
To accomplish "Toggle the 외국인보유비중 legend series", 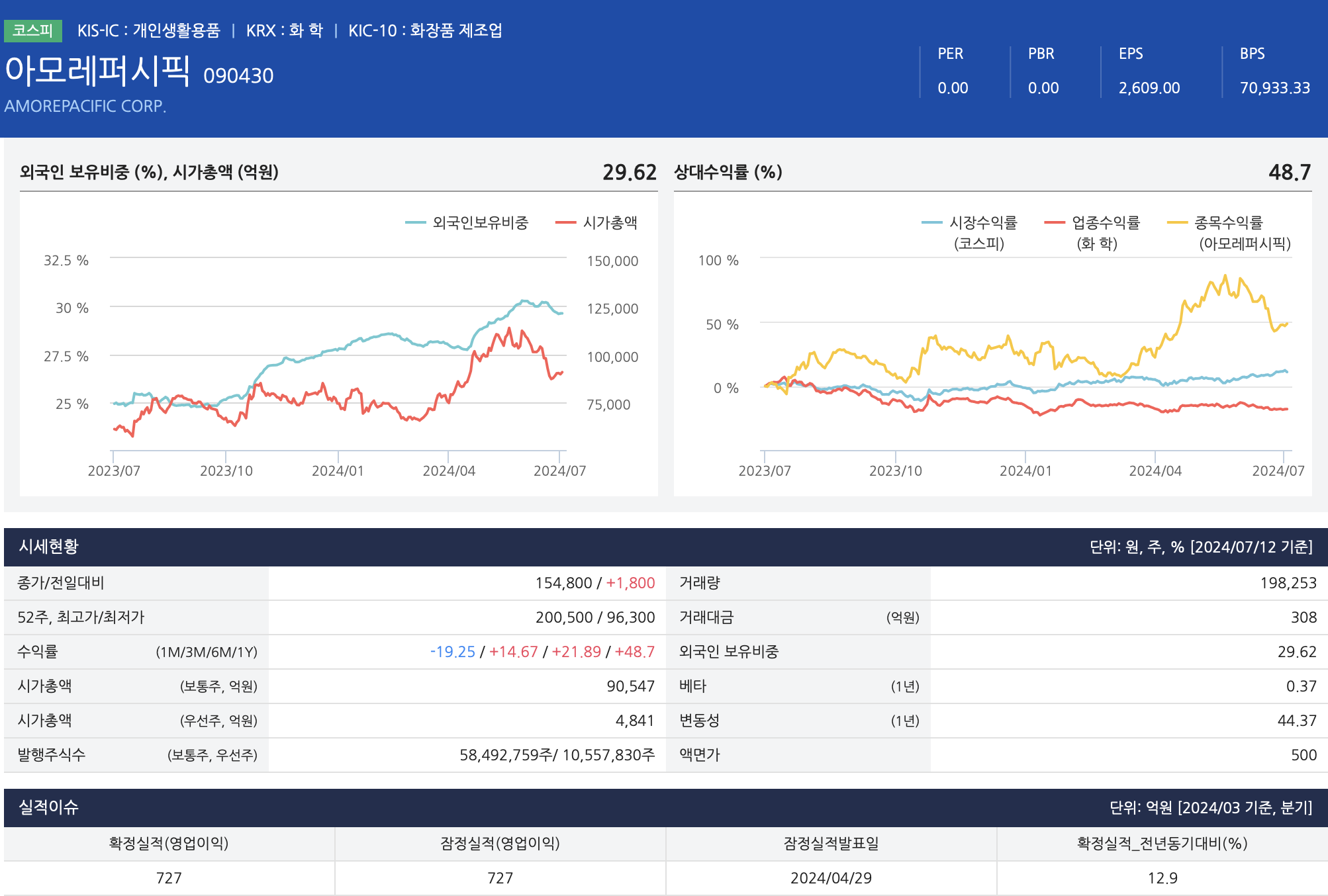I will click(479, 223).
